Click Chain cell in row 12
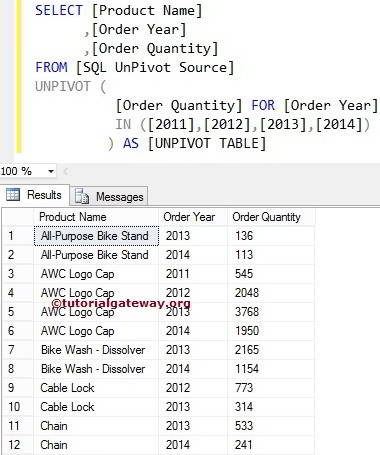Viewport: 380px width, 455px height. (x=54, y=445)
